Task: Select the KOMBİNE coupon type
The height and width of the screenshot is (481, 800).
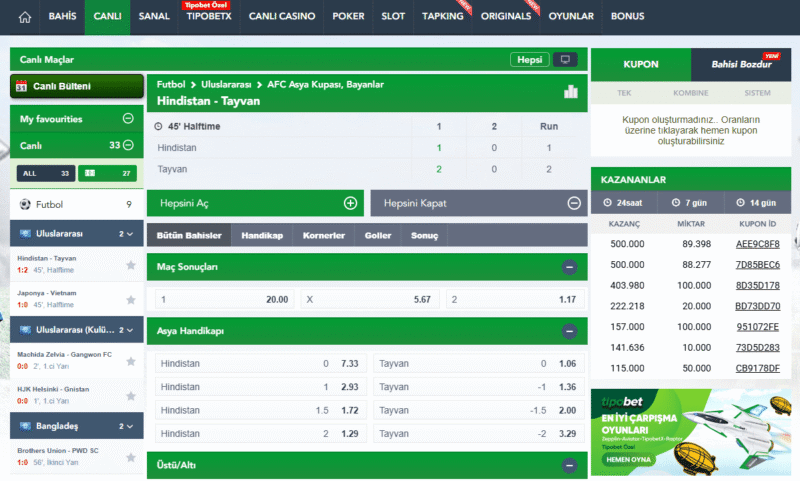Action: pos(690,93)
